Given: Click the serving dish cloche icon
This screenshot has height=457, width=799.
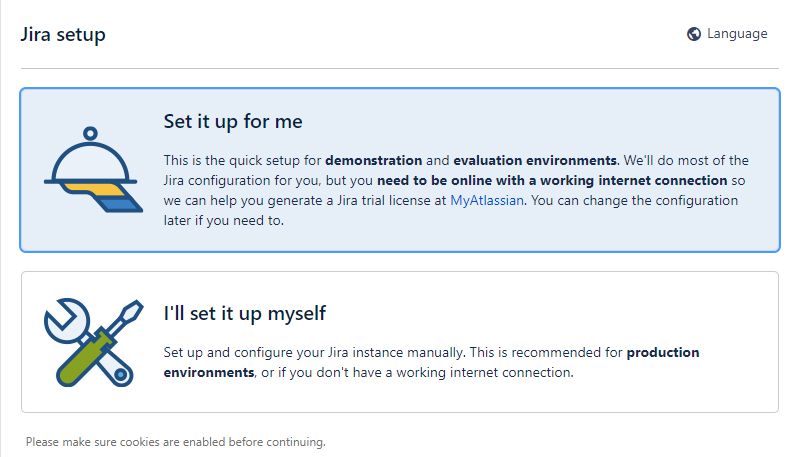Looking at the screenshot, I should tap(93, 170).
